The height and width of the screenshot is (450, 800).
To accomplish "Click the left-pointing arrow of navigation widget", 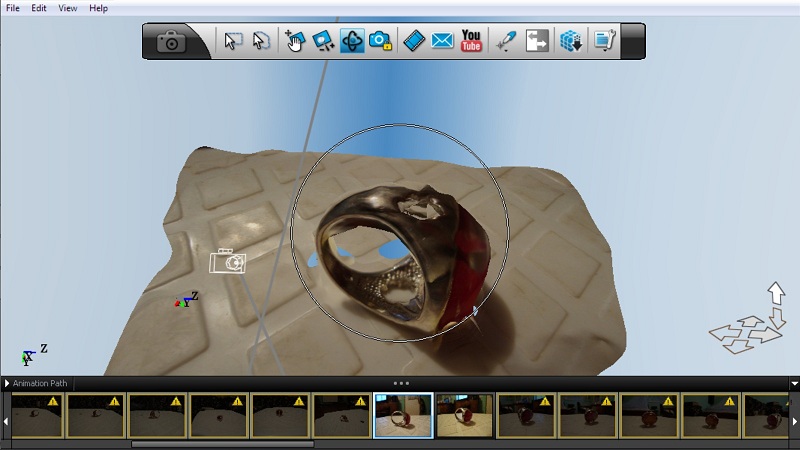I will [x=725, y=333].
